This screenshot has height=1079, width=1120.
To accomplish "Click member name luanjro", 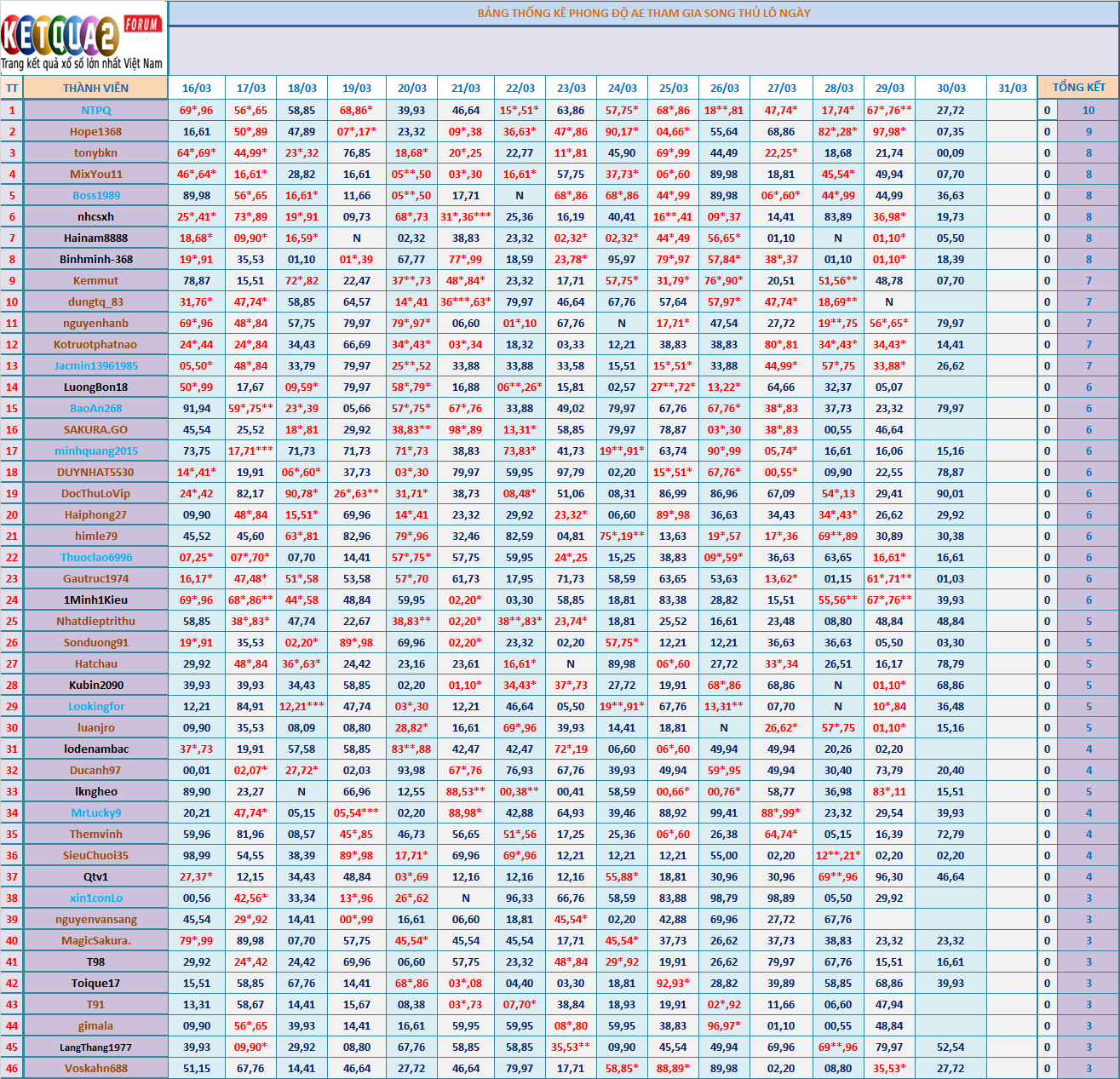I will (96, 727).
